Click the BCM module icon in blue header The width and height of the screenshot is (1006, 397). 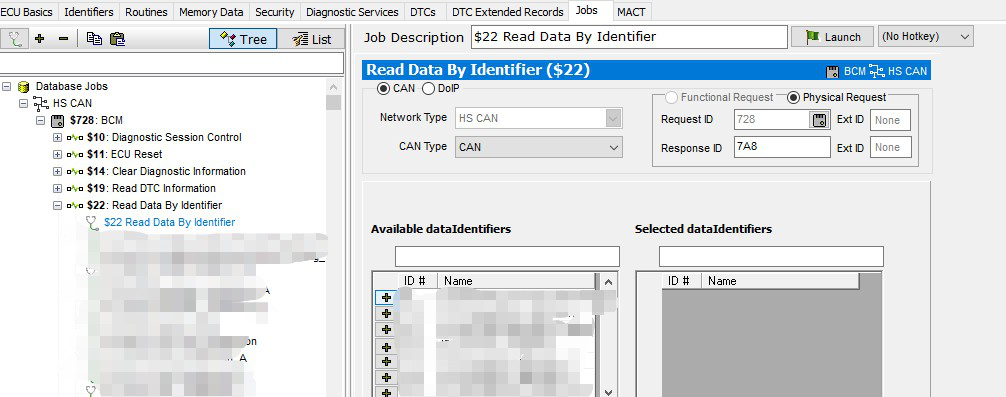pos(833,71)
